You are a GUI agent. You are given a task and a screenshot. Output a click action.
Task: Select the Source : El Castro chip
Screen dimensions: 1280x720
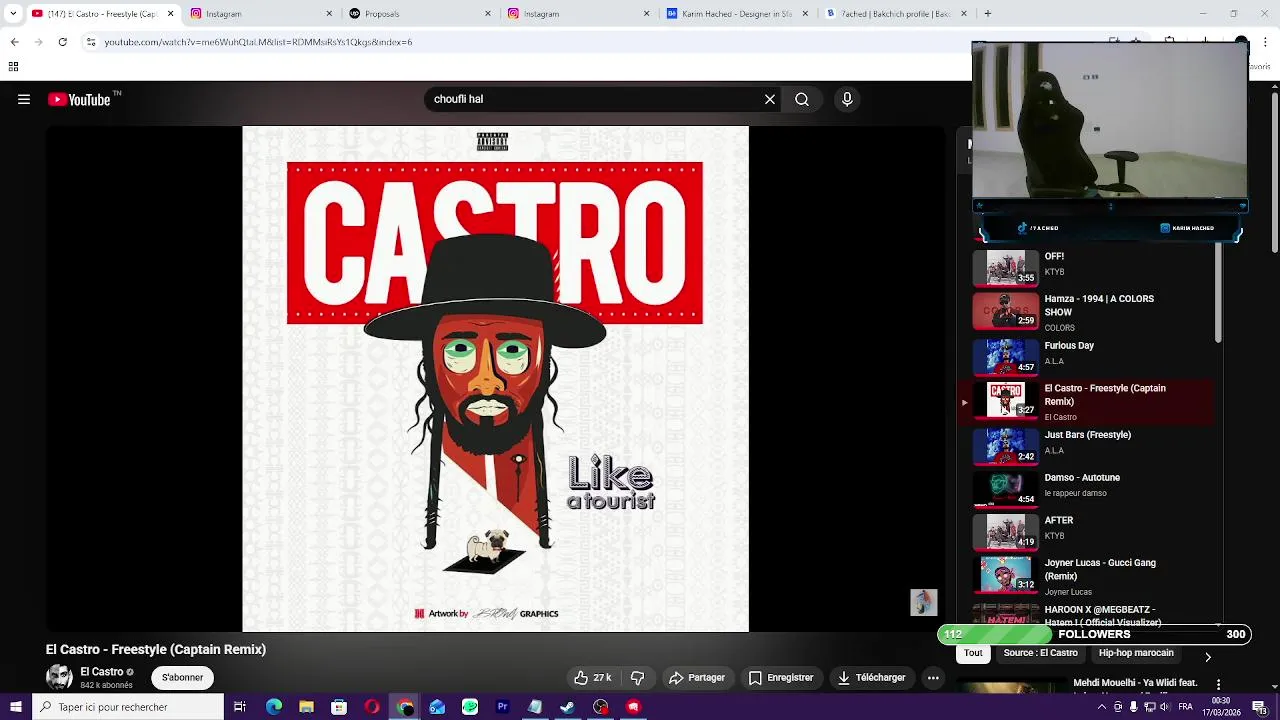(x=1040, y=653)
